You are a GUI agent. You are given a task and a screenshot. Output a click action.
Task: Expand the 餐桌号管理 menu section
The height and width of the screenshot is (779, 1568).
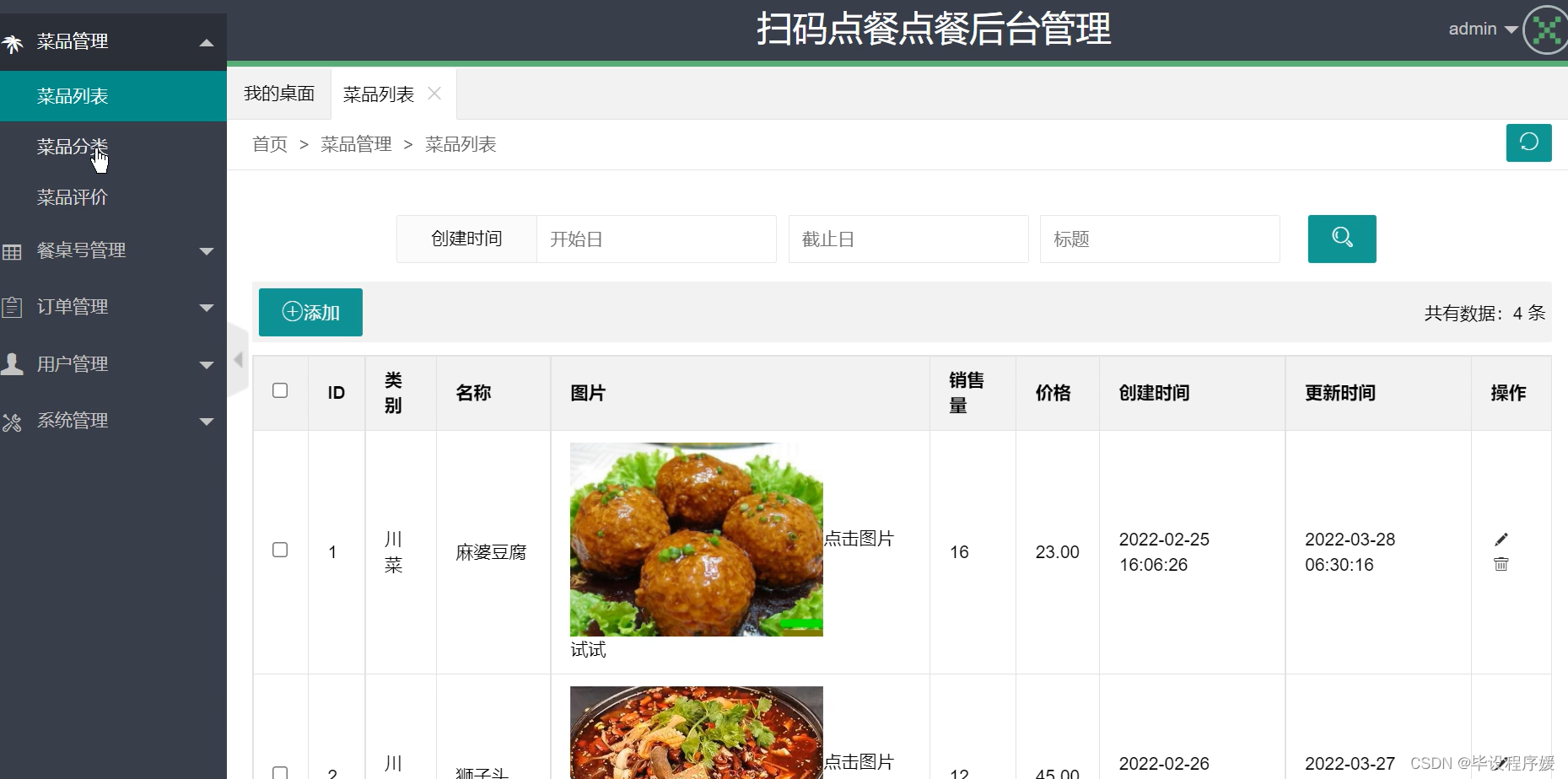click(207, 251)
